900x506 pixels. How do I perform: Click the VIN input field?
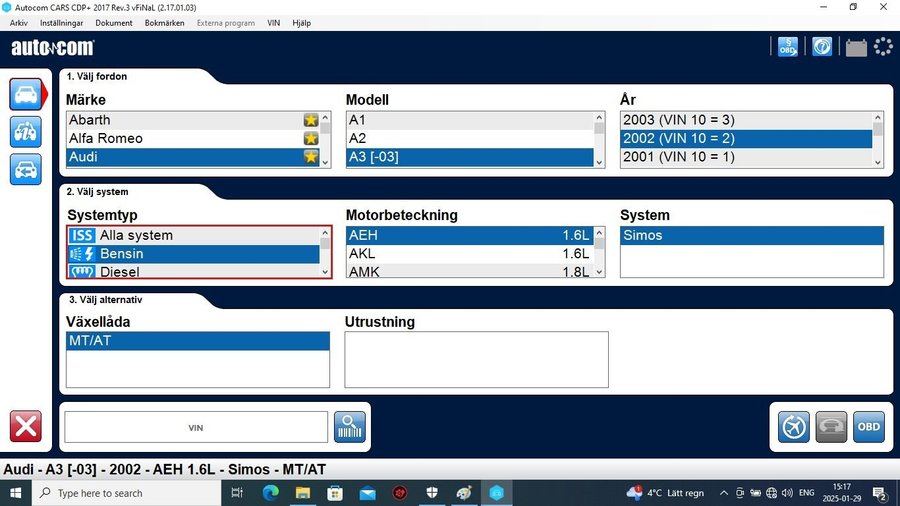tap(196, 427)
